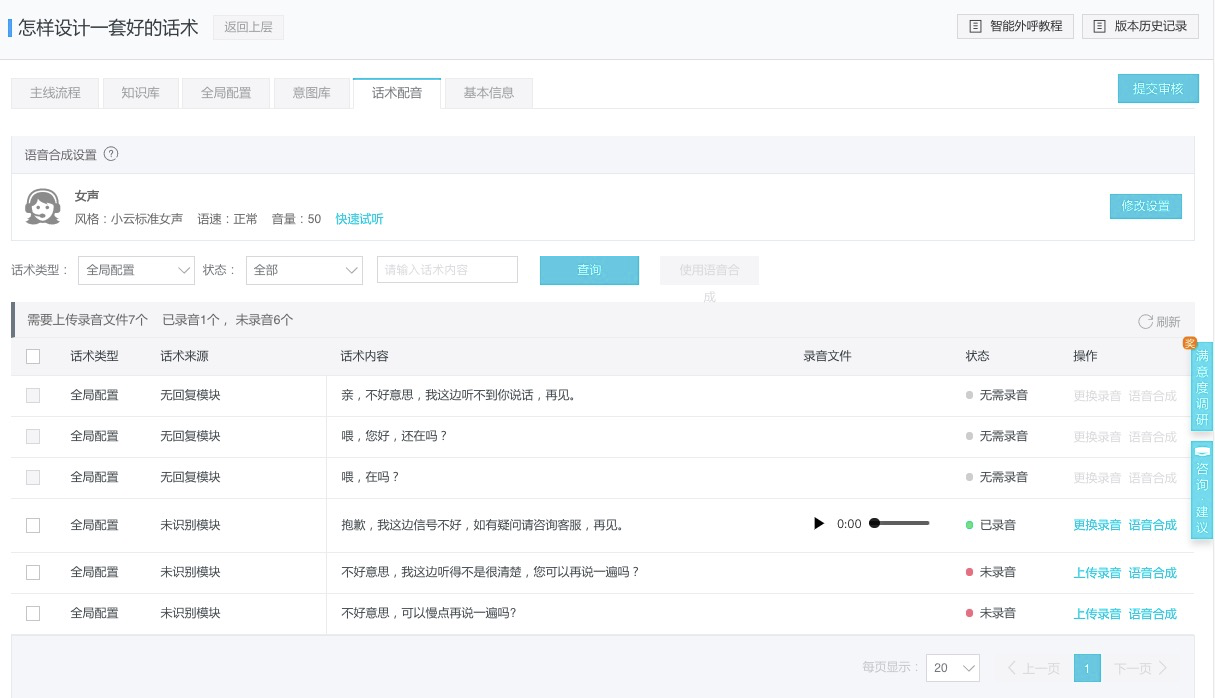Switch to the 意图库 tab
Viewport: 1215px width, 698px height.
[x=311, y=93]
